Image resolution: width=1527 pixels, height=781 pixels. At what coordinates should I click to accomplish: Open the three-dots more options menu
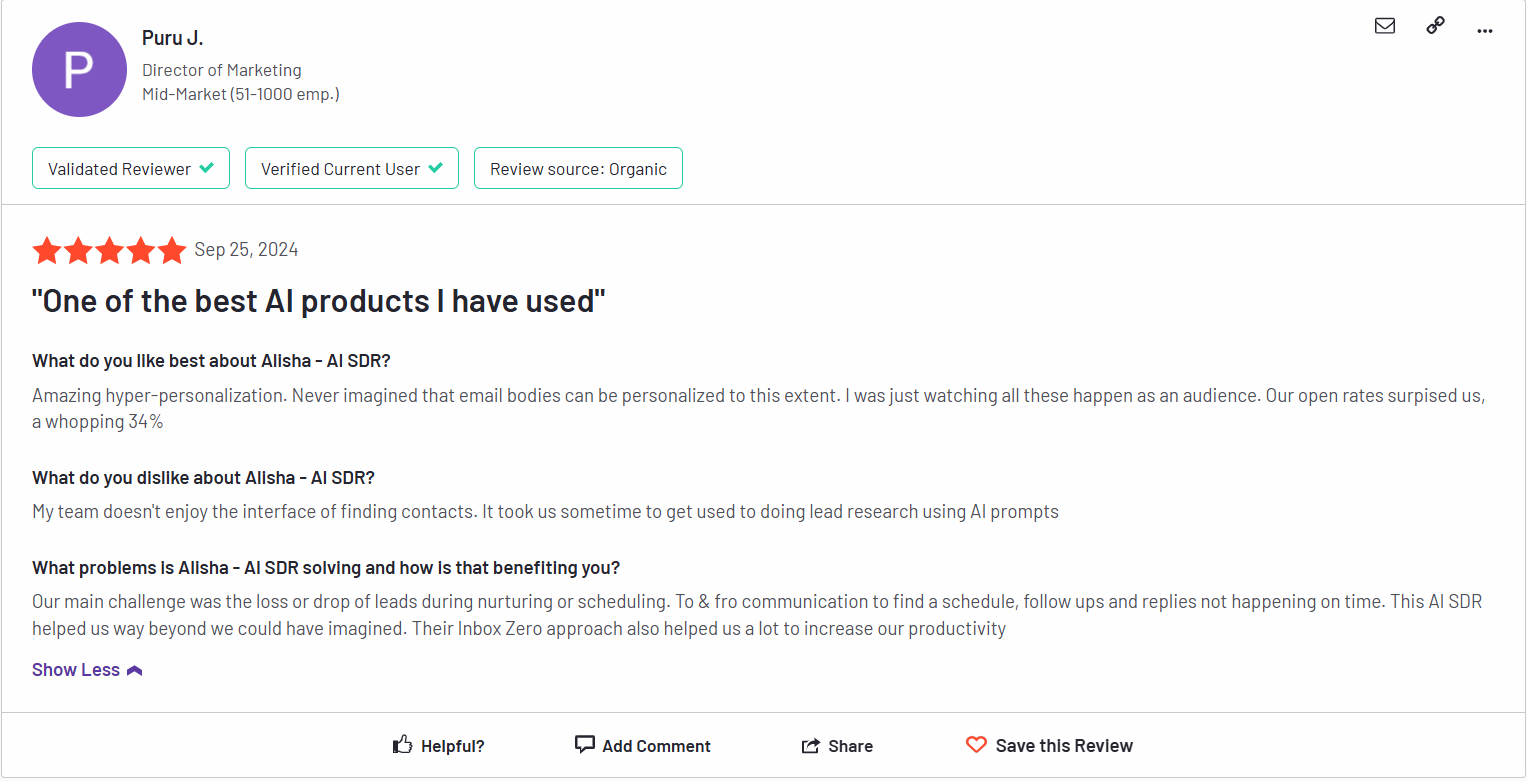click(1485, 31)
